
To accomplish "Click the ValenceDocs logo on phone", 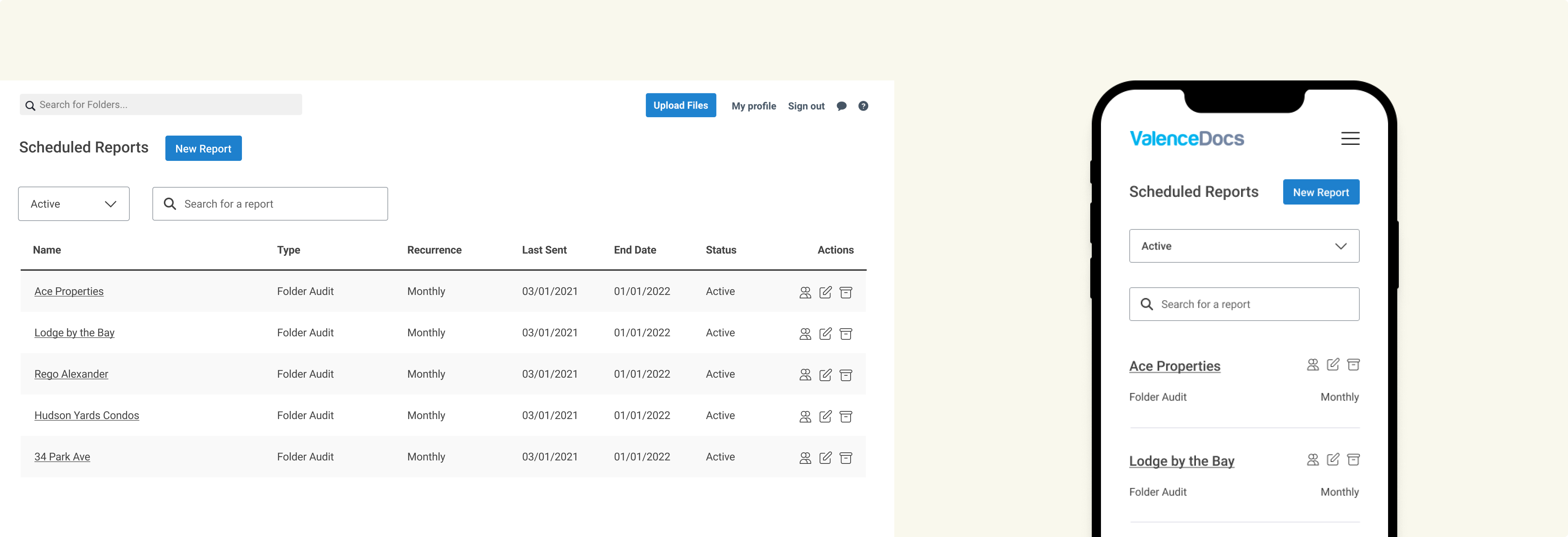I will click(1186, 139).
